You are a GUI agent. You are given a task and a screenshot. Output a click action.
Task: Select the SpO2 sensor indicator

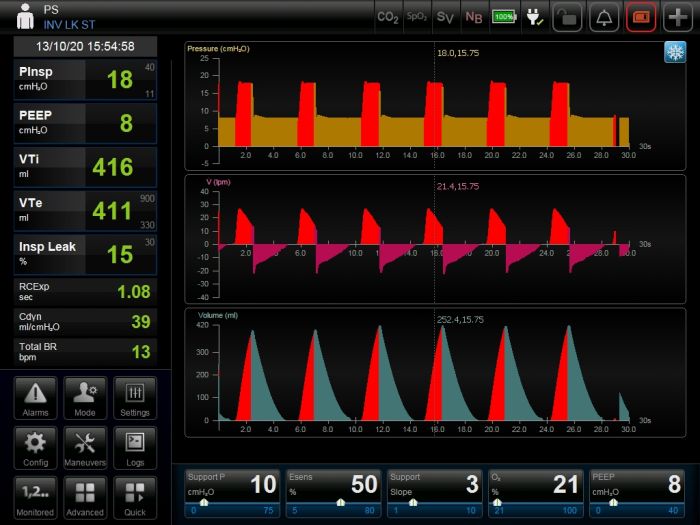(417, 17)
